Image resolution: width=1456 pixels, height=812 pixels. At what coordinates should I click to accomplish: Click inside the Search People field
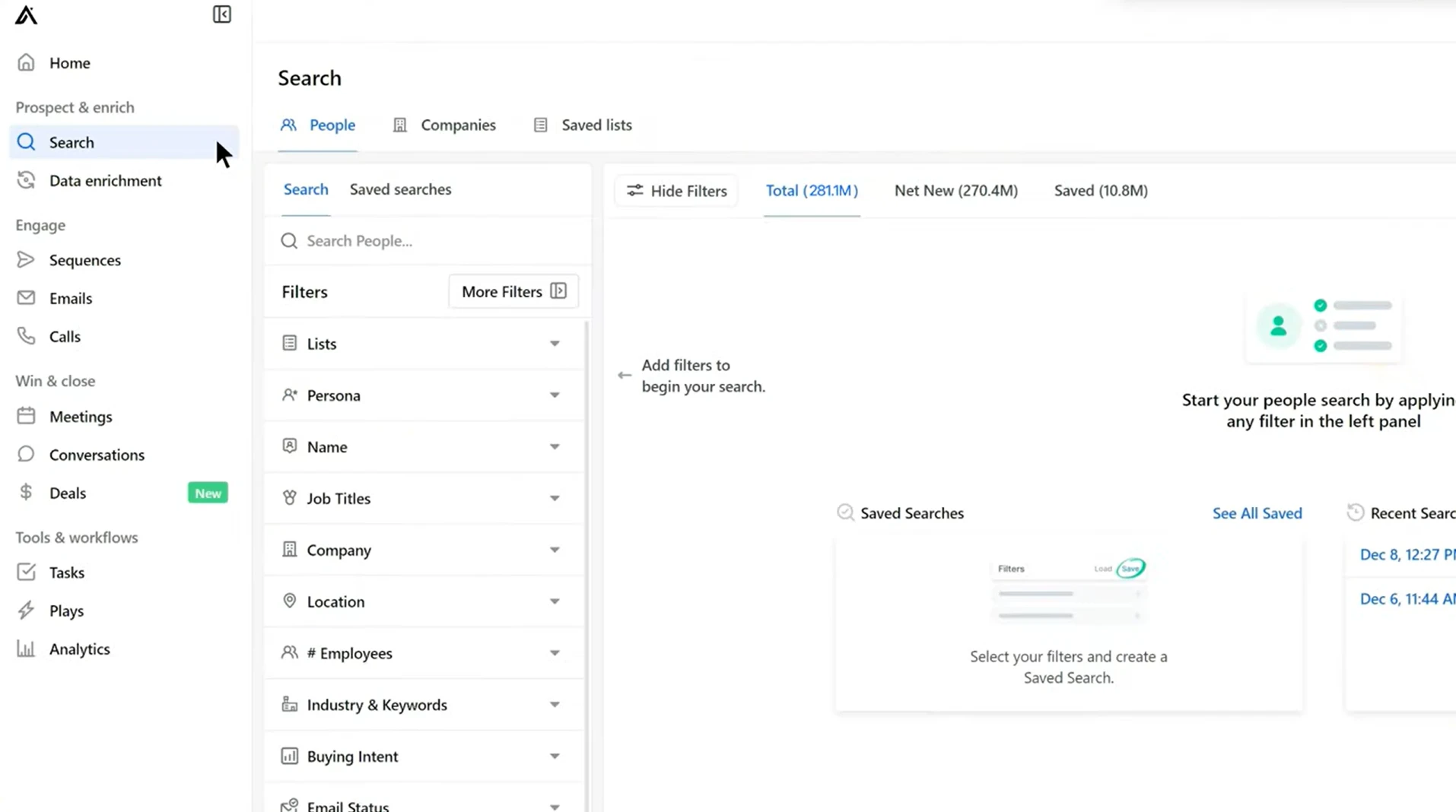tap(359, 240)
